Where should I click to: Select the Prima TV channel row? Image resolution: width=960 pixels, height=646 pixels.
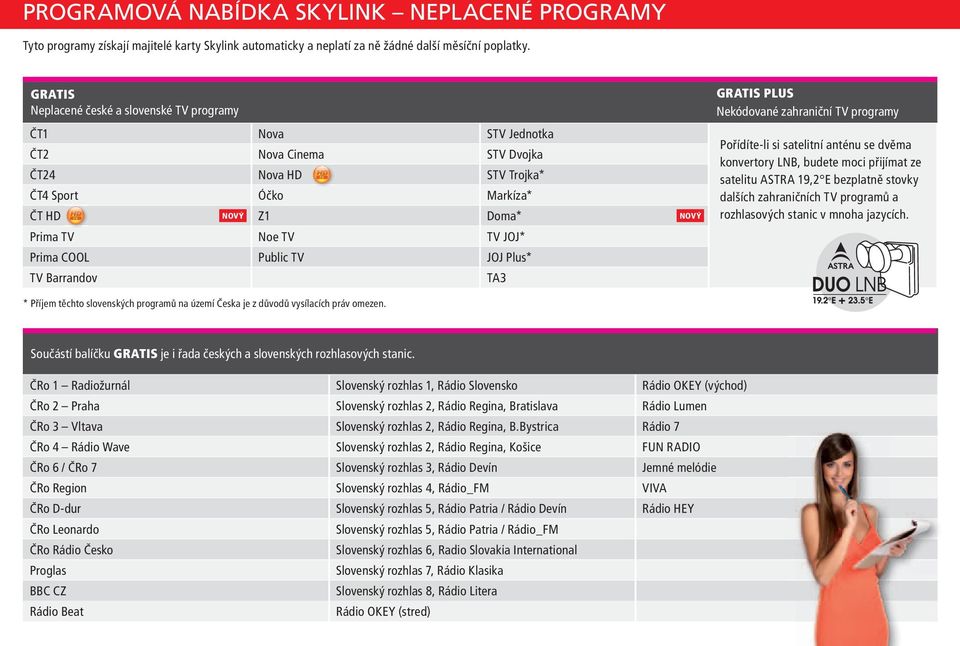pos(137,236)
